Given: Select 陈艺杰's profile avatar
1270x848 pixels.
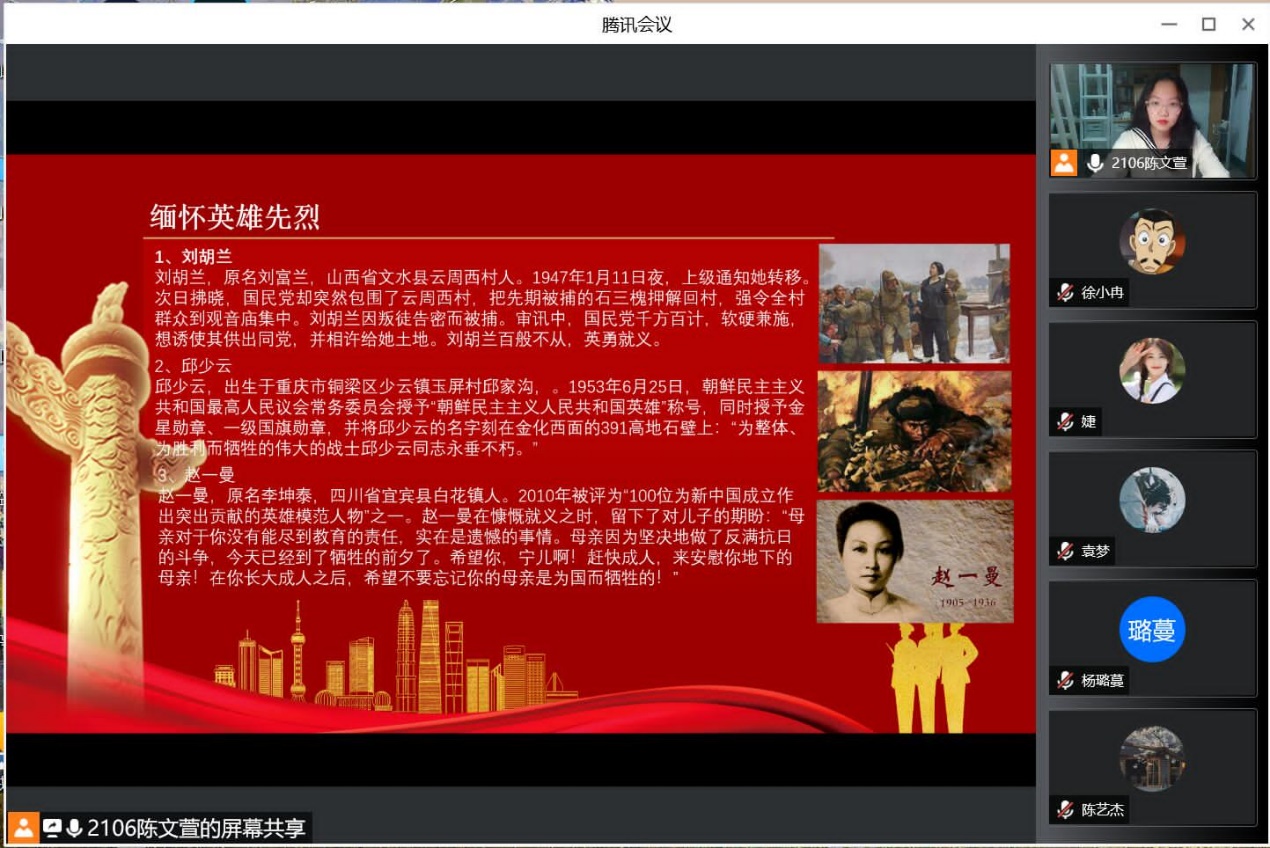Looking at the screenshot, I should click(x=1152, y=758).
